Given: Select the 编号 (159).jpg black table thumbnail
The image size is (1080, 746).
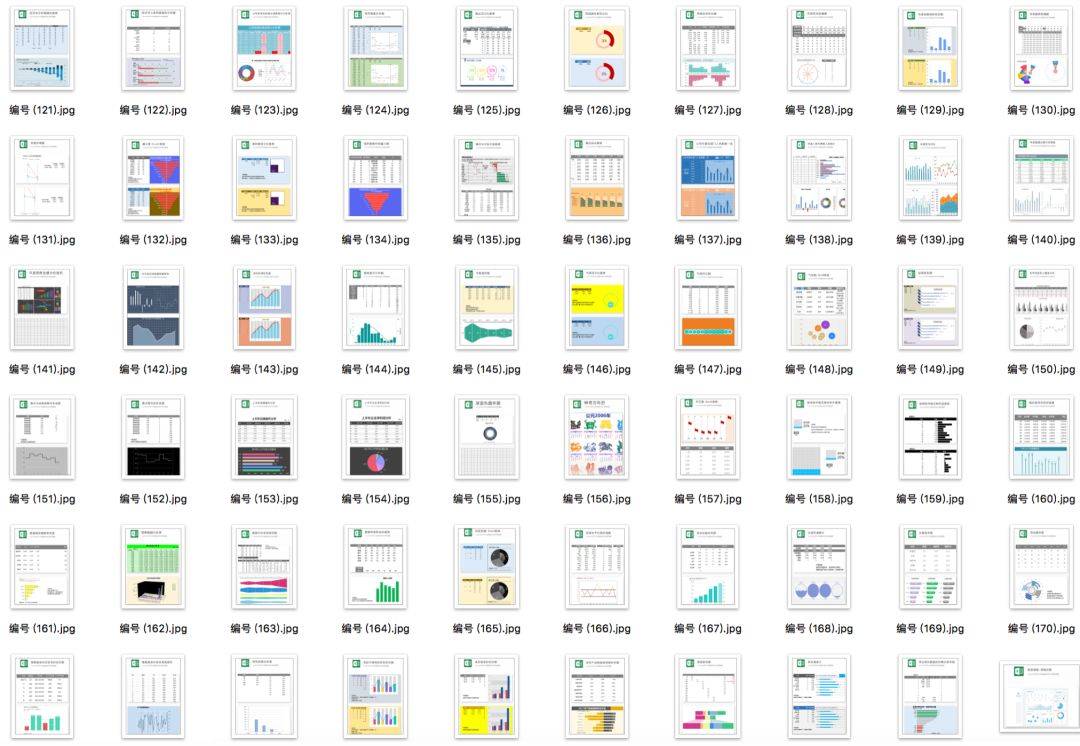Looking at the screenshot, I should point(929,437).
